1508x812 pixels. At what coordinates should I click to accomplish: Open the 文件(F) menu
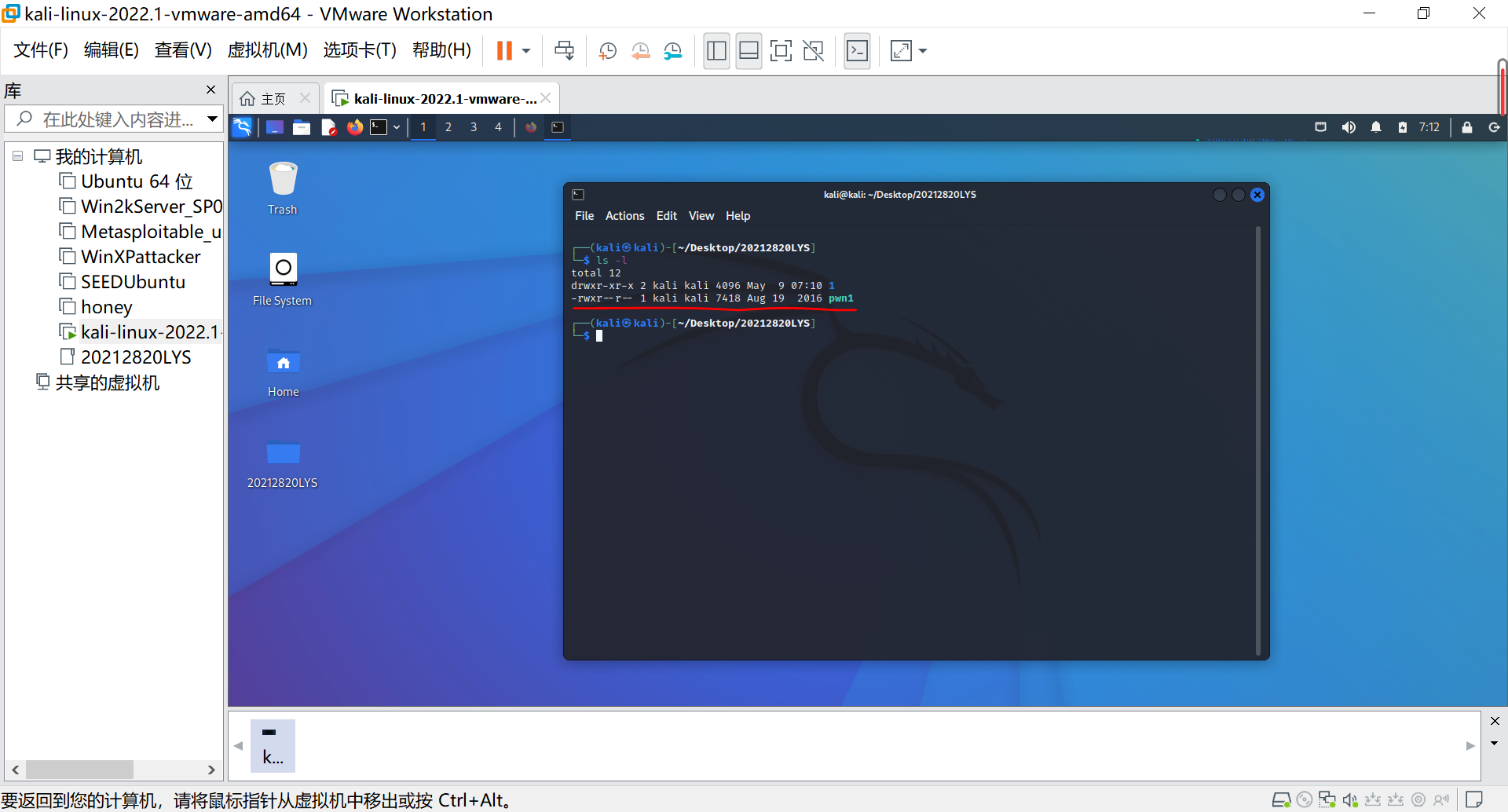coord(41,50)
